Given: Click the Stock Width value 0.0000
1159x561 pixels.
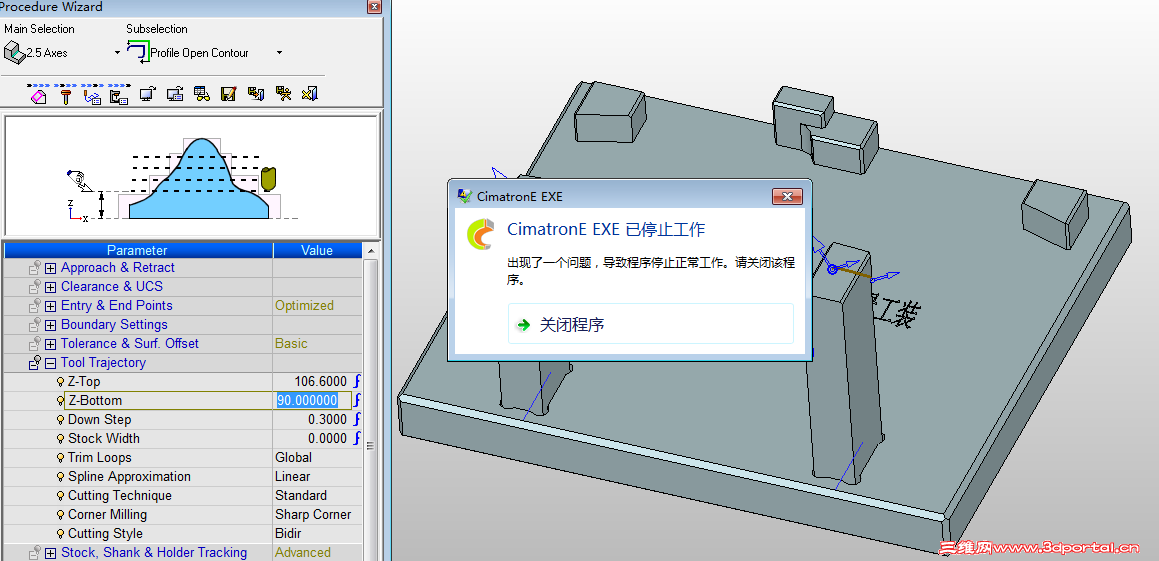Looking at the screenshot, I should coord(327,438).
